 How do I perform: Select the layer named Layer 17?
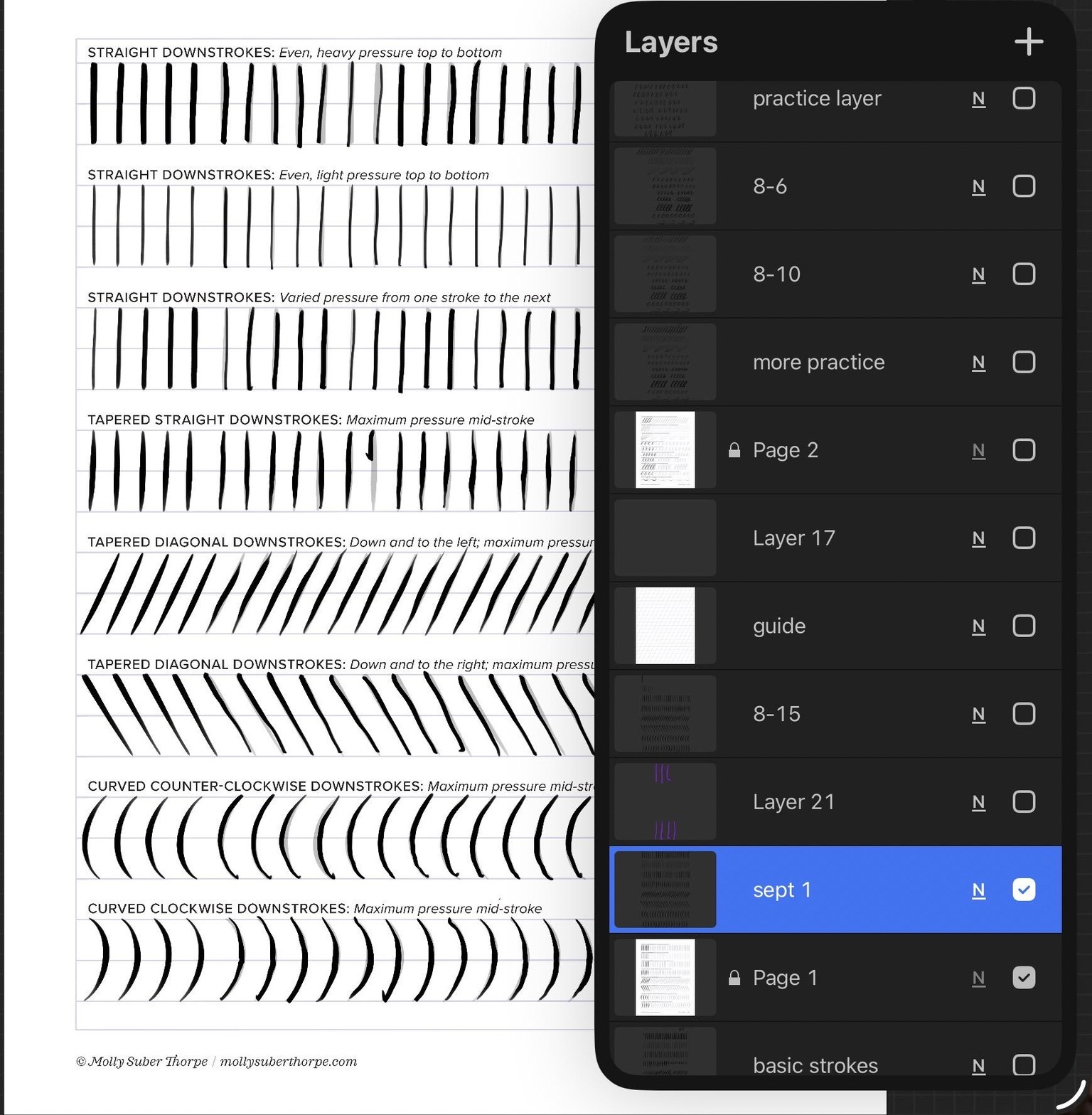tap(793, 538)
